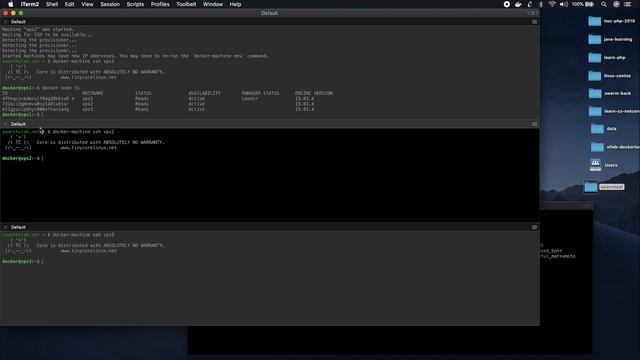Open the Help menu
The height and width of the screenshot is (360, 640).
[x=235, y=4]
